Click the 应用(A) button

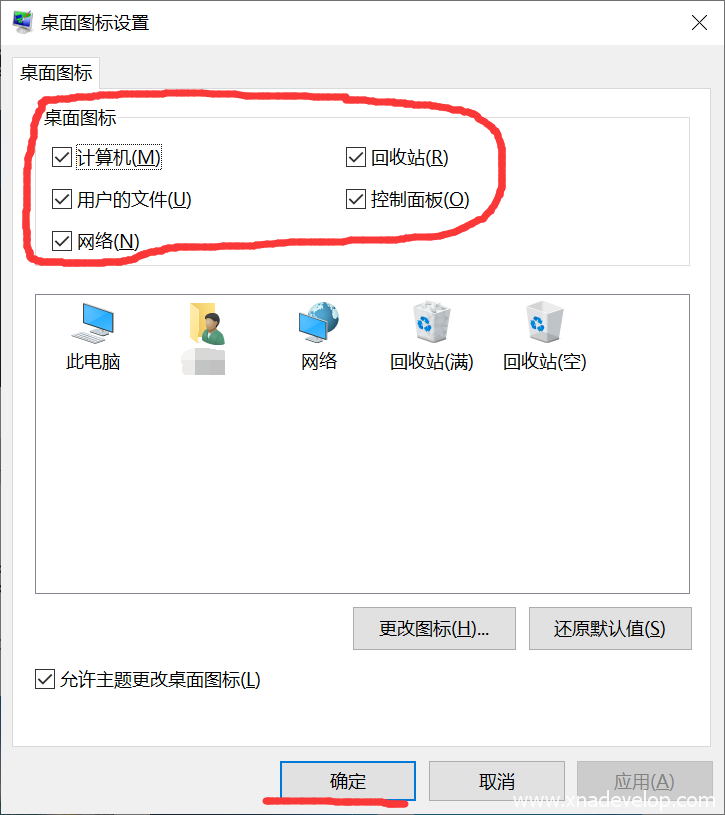click(644, 781)
